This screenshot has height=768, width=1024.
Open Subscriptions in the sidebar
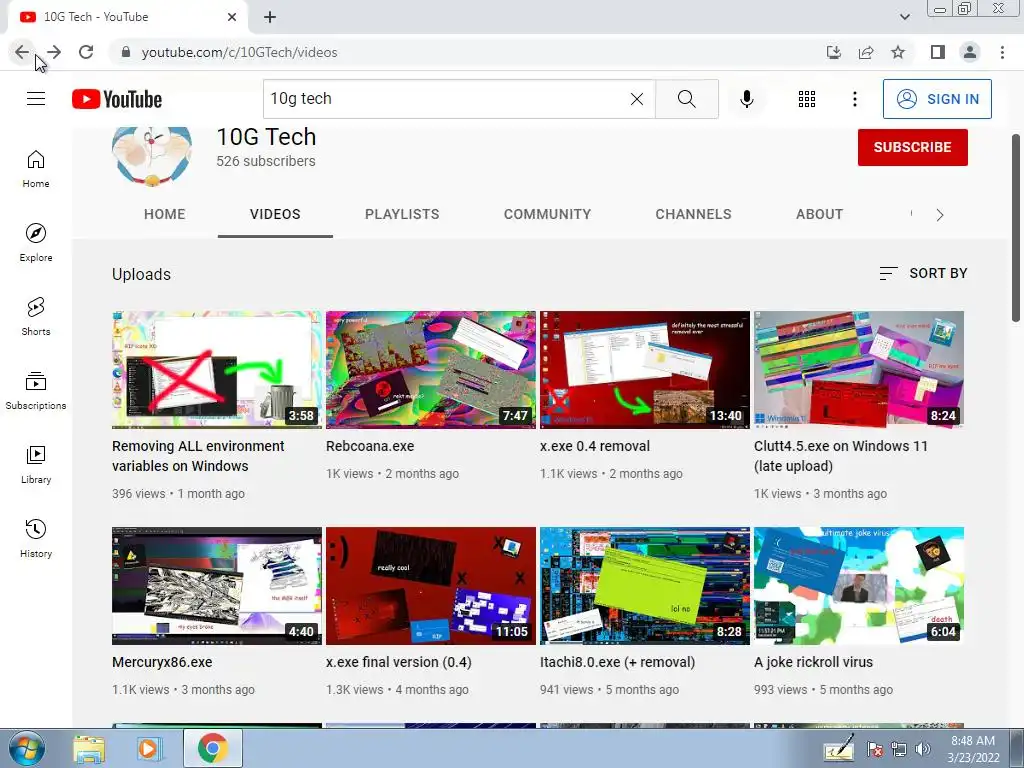coord(36,390)
